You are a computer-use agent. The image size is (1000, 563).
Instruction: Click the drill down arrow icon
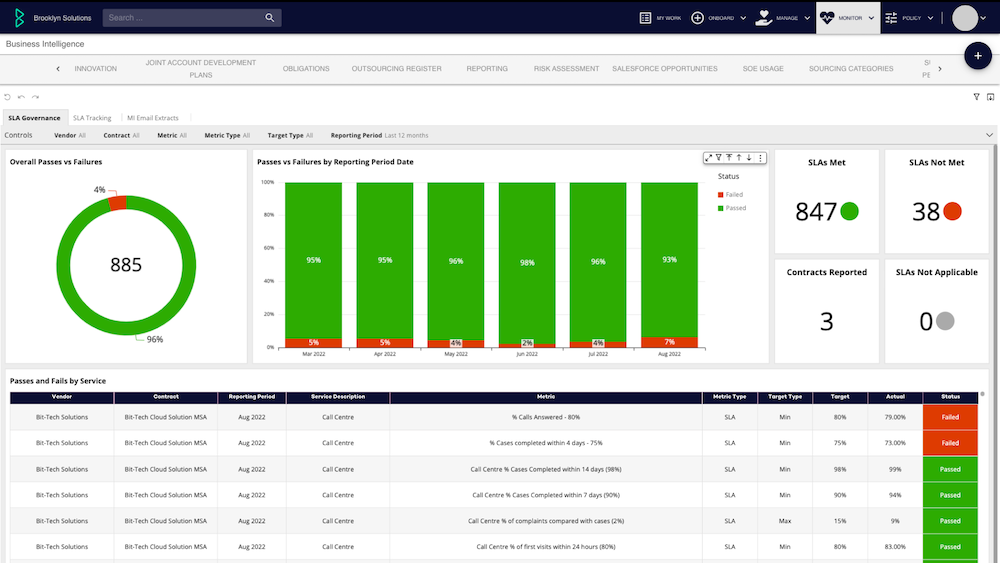click(x=749, y=157)
